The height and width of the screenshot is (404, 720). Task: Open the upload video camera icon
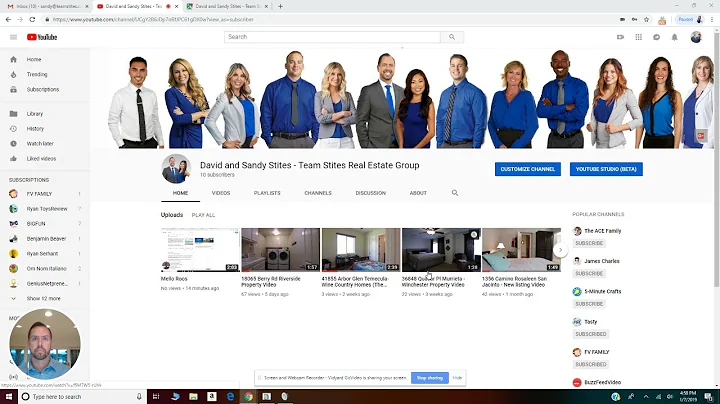(620, 37)
